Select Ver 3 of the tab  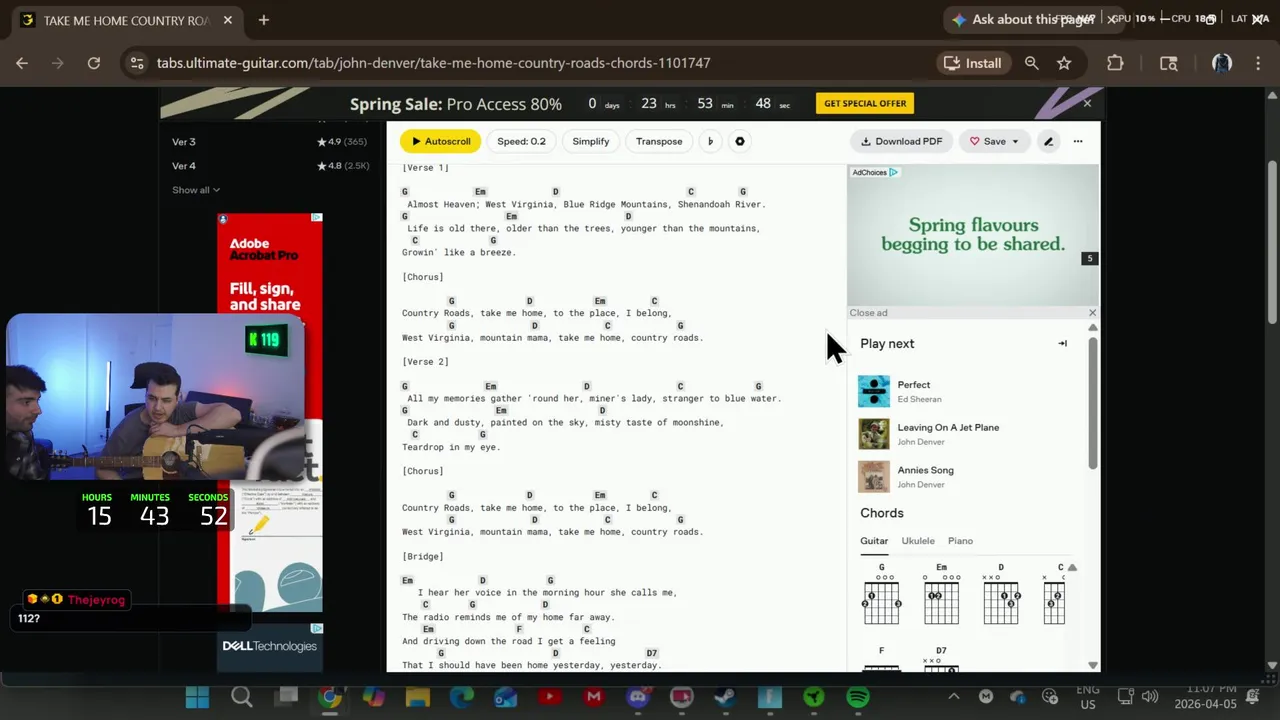pos(184,142)
